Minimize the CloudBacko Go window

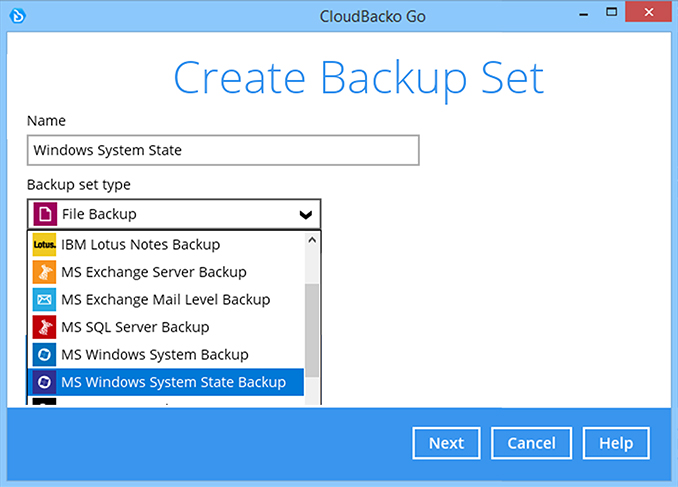(584, 13)
